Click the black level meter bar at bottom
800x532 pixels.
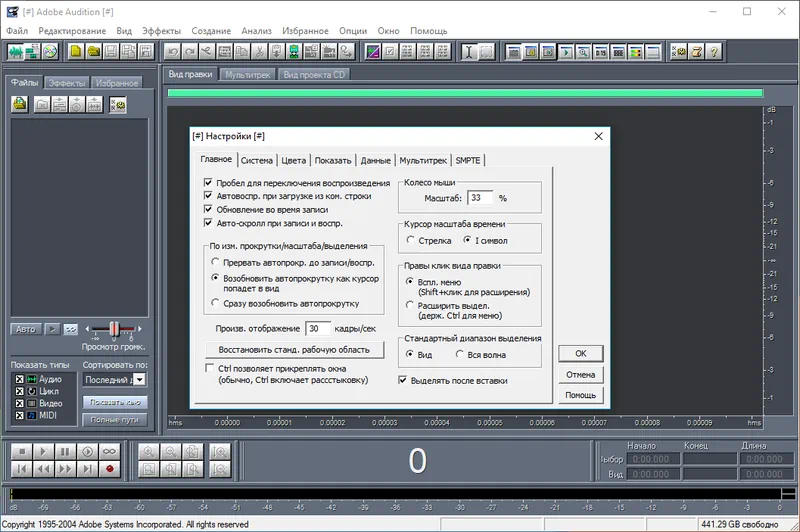click(395, 494)
